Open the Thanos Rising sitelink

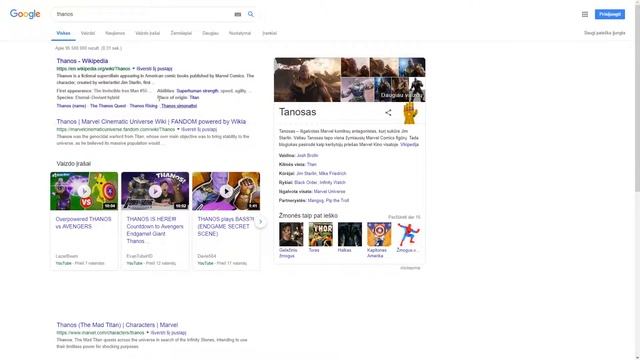143,106
